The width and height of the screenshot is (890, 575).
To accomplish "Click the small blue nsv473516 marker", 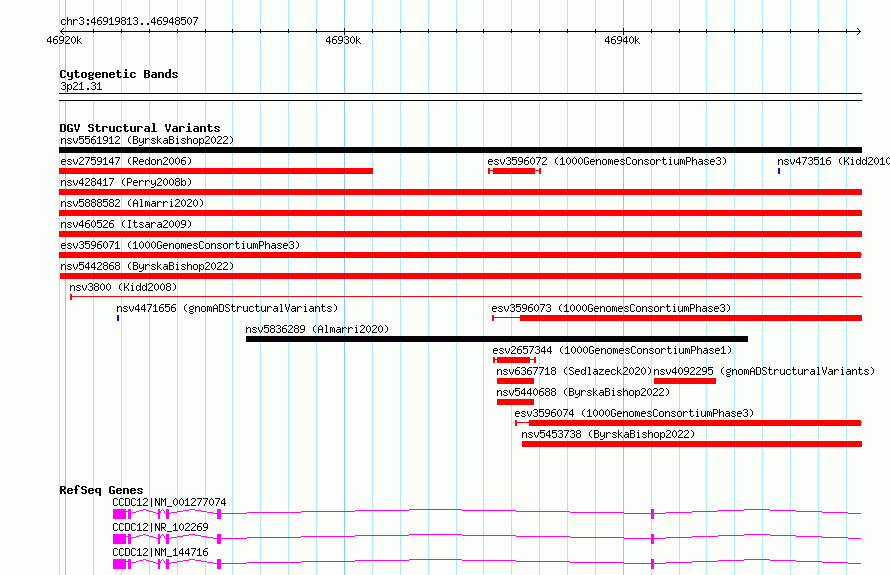I will (779, 171).
